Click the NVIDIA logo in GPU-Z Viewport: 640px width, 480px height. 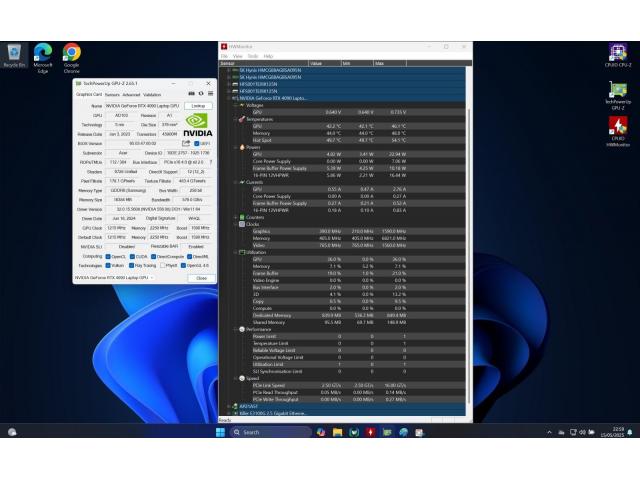click(198, 125)
